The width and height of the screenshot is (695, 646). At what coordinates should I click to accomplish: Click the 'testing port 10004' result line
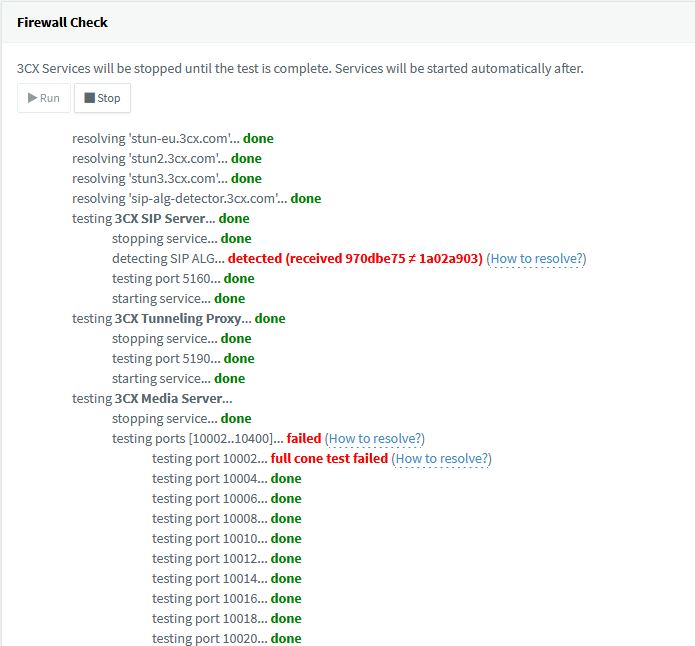pyautogui.click(x=226, y=478)
